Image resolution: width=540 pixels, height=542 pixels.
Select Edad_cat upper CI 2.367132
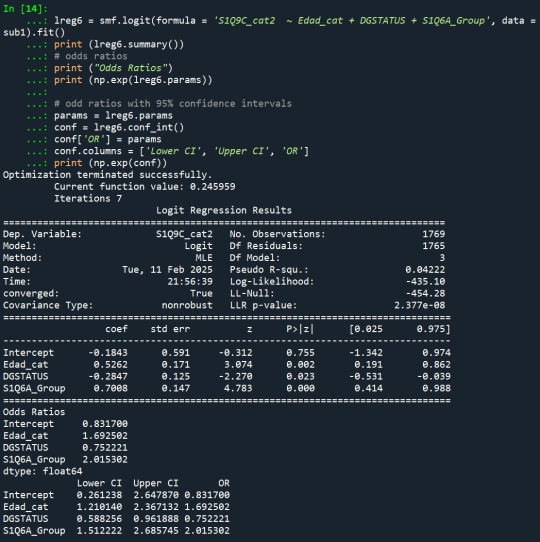tap(156, 507)
